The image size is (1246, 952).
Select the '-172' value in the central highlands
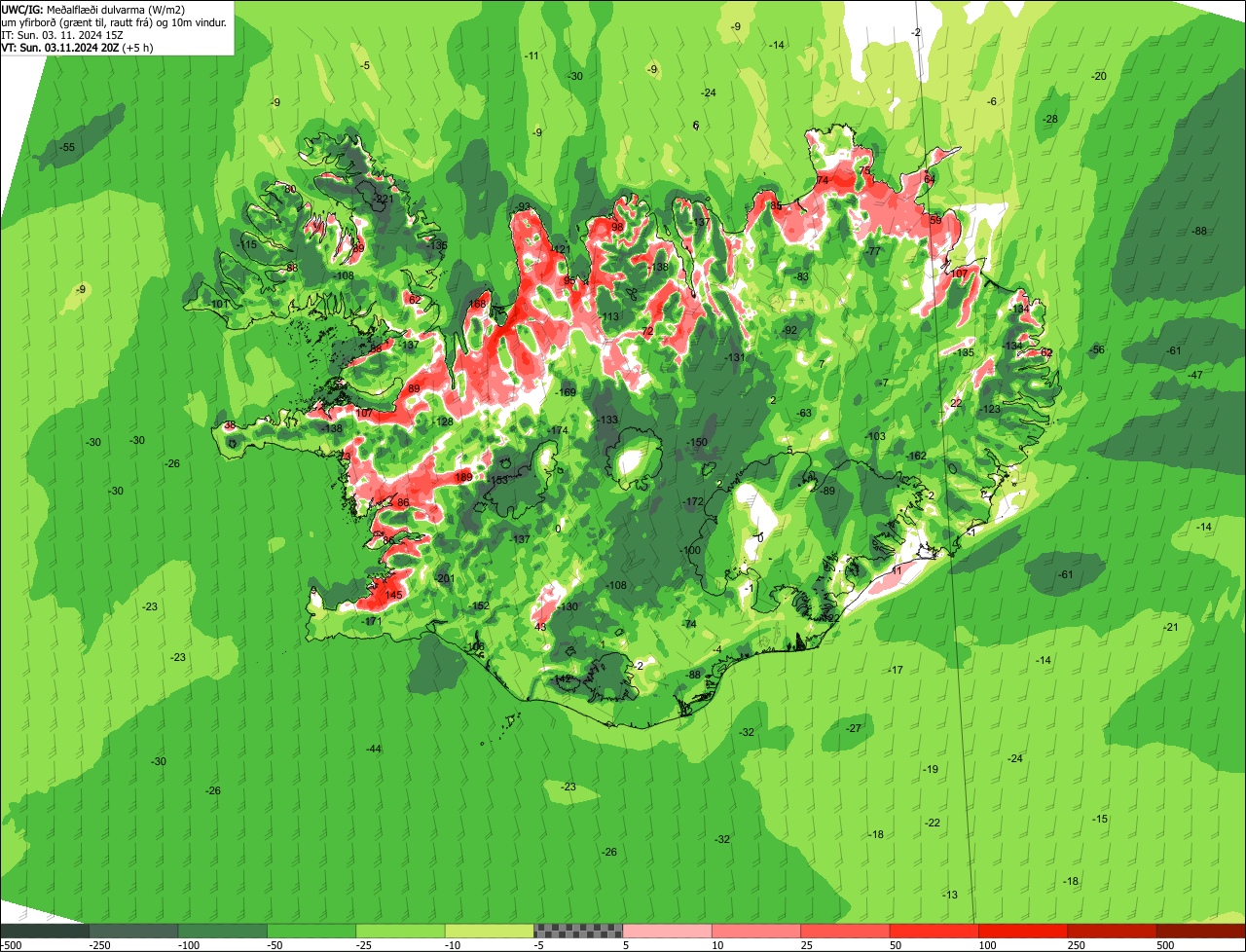(x=693, y=501)
